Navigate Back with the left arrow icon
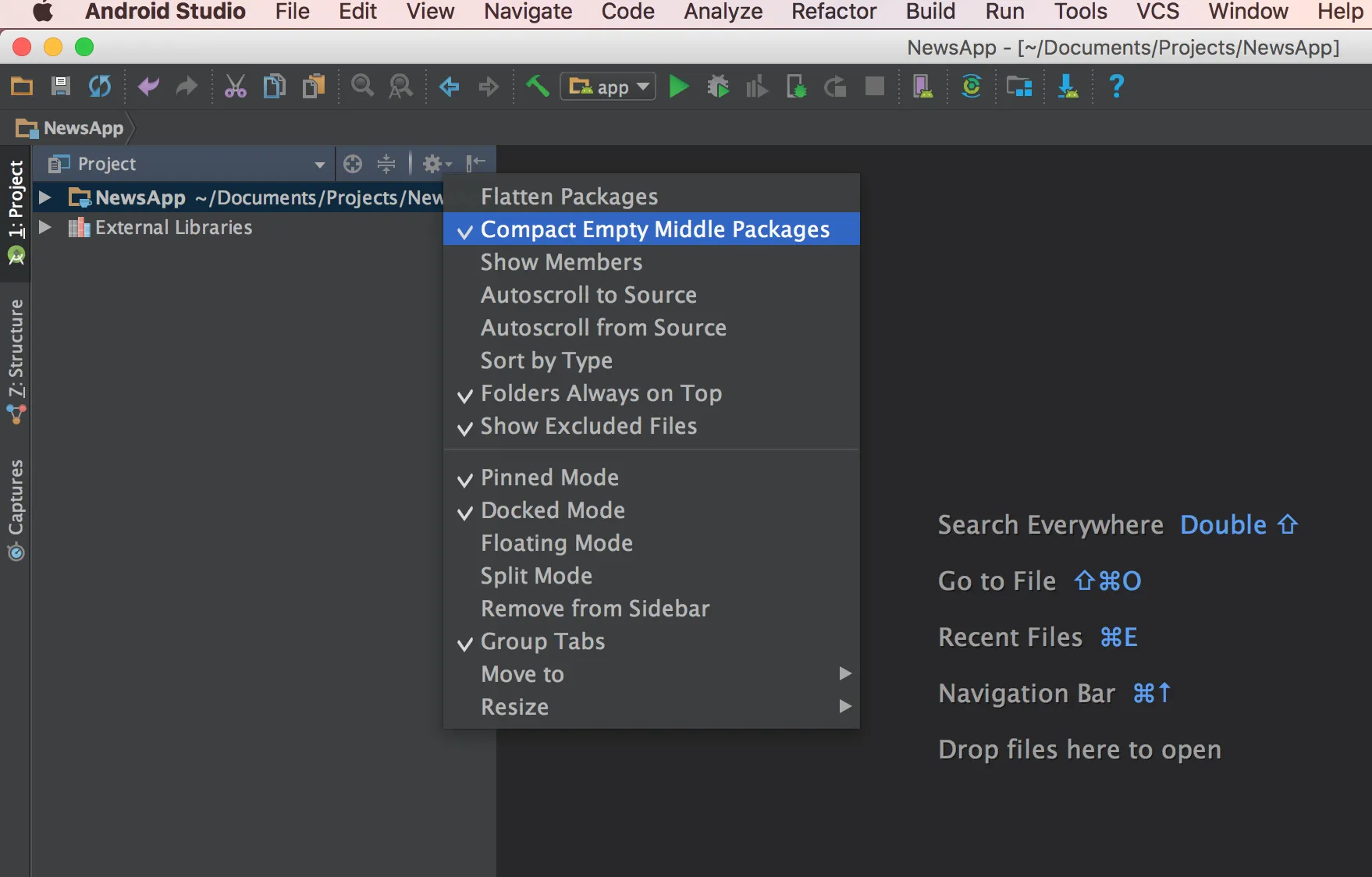Viewport: 1372px width, 877px height. point(450,86)
